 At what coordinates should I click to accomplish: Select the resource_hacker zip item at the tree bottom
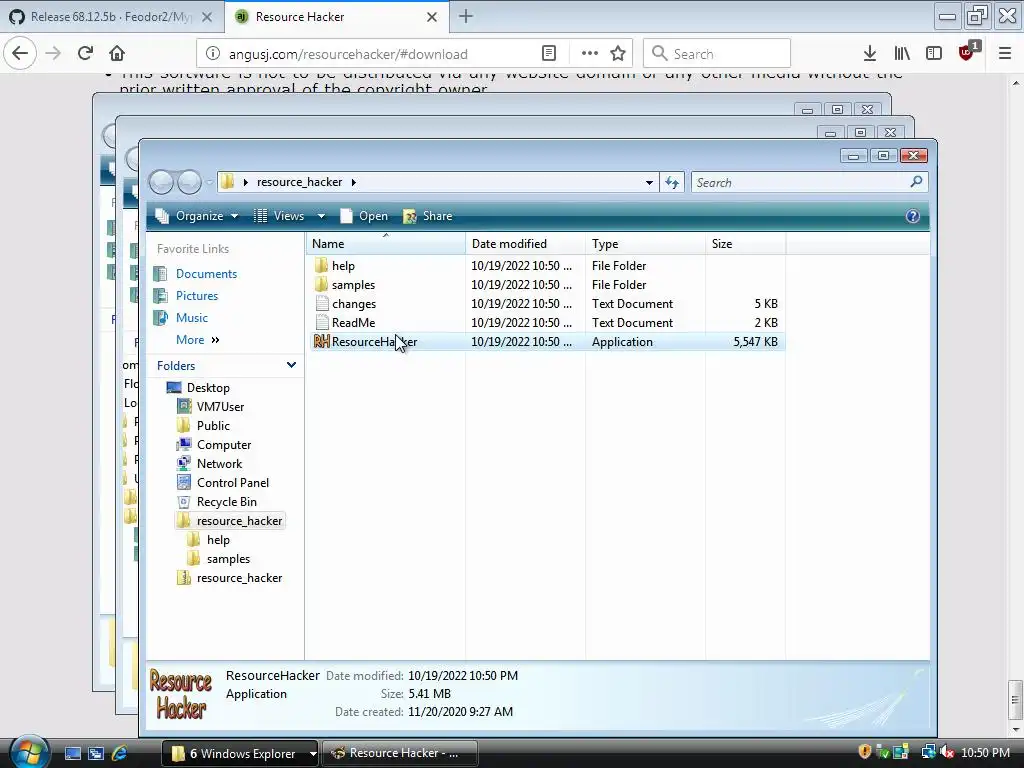[239, 578]
